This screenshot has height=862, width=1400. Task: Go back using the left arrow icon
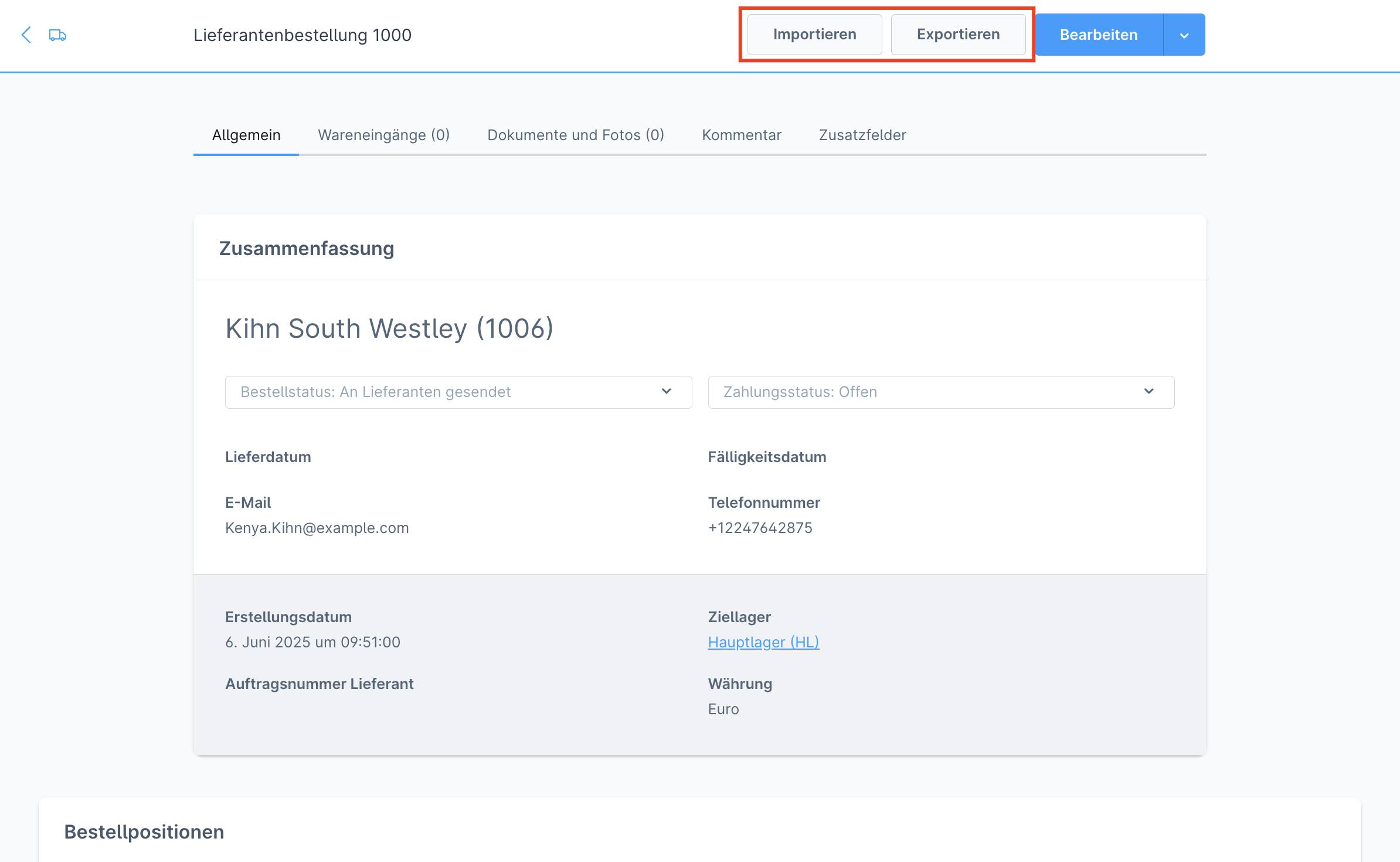tap(26, 35)
